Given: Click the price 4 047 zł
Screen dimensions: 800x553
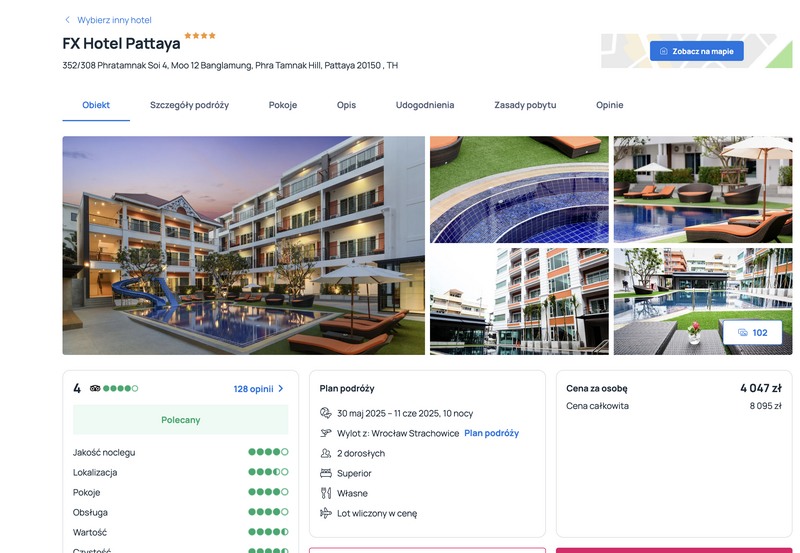Looking at the screenshot, I should [x=761, y=388].
